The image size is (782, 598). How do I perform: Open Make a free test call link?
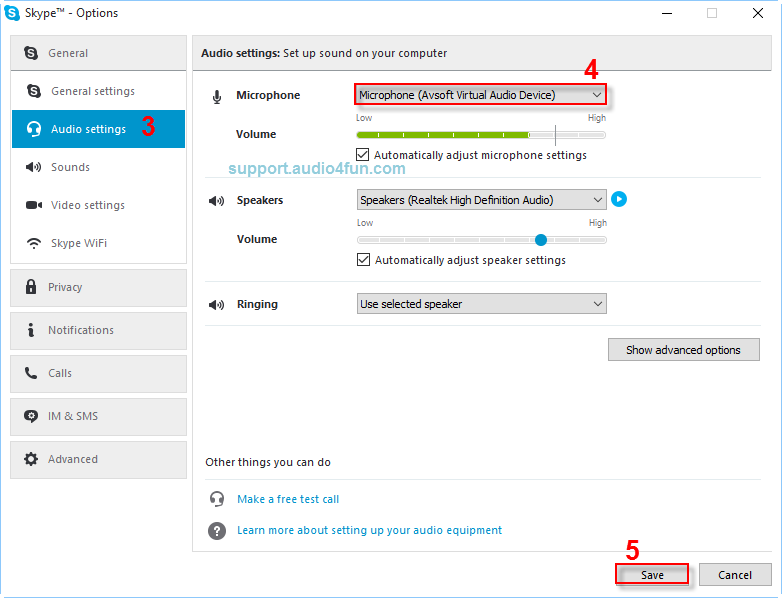point(288,499)
